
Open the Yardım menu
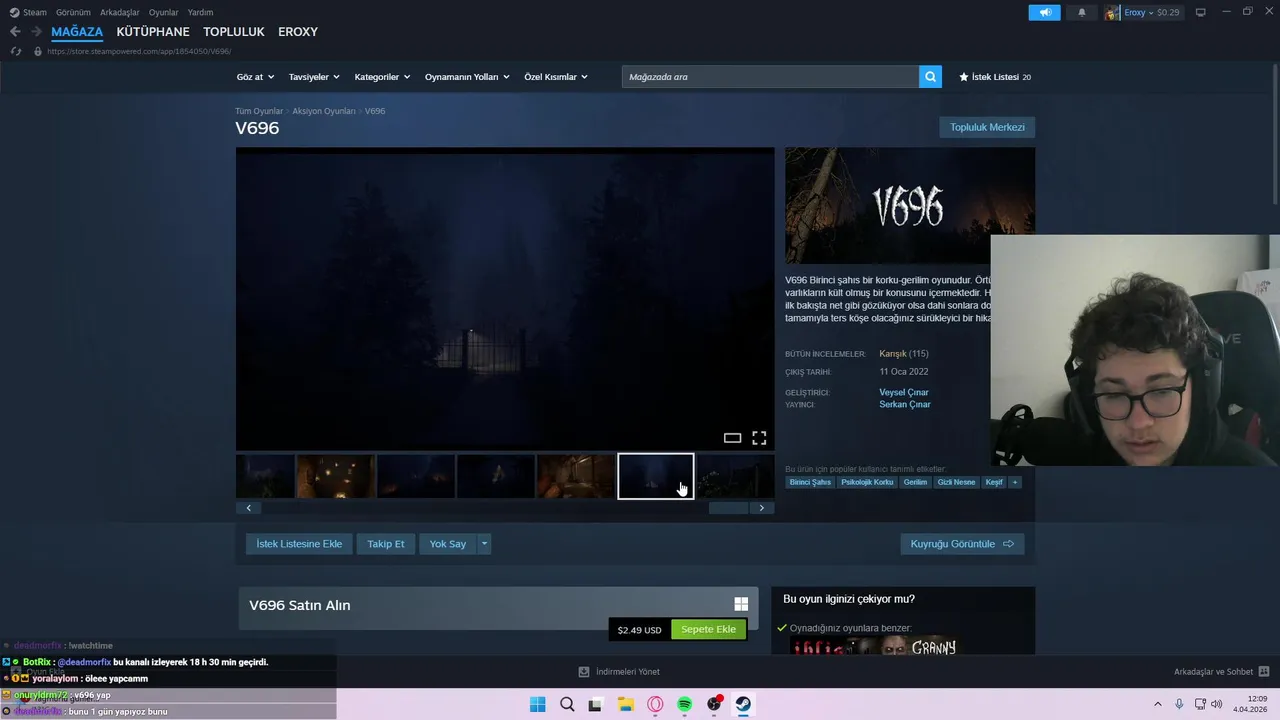[200, 12]
